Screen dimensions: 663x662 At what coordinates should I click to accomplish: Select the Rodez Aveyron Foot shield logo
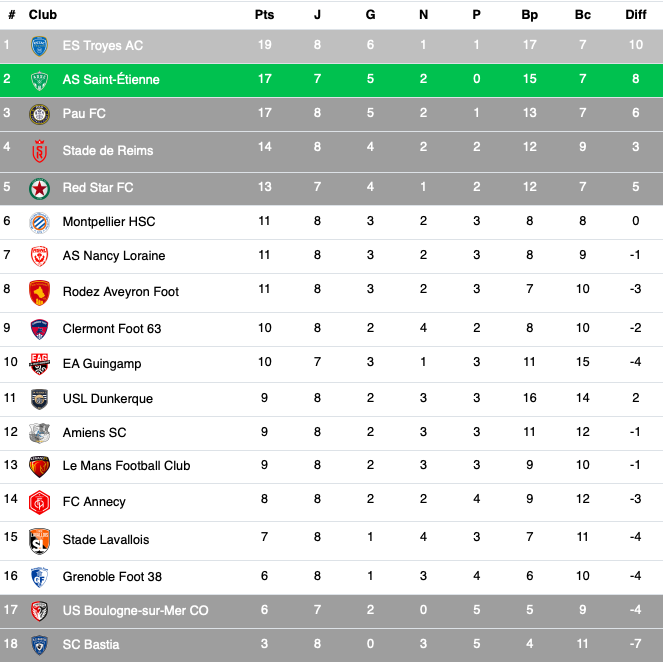click(39, 293)
